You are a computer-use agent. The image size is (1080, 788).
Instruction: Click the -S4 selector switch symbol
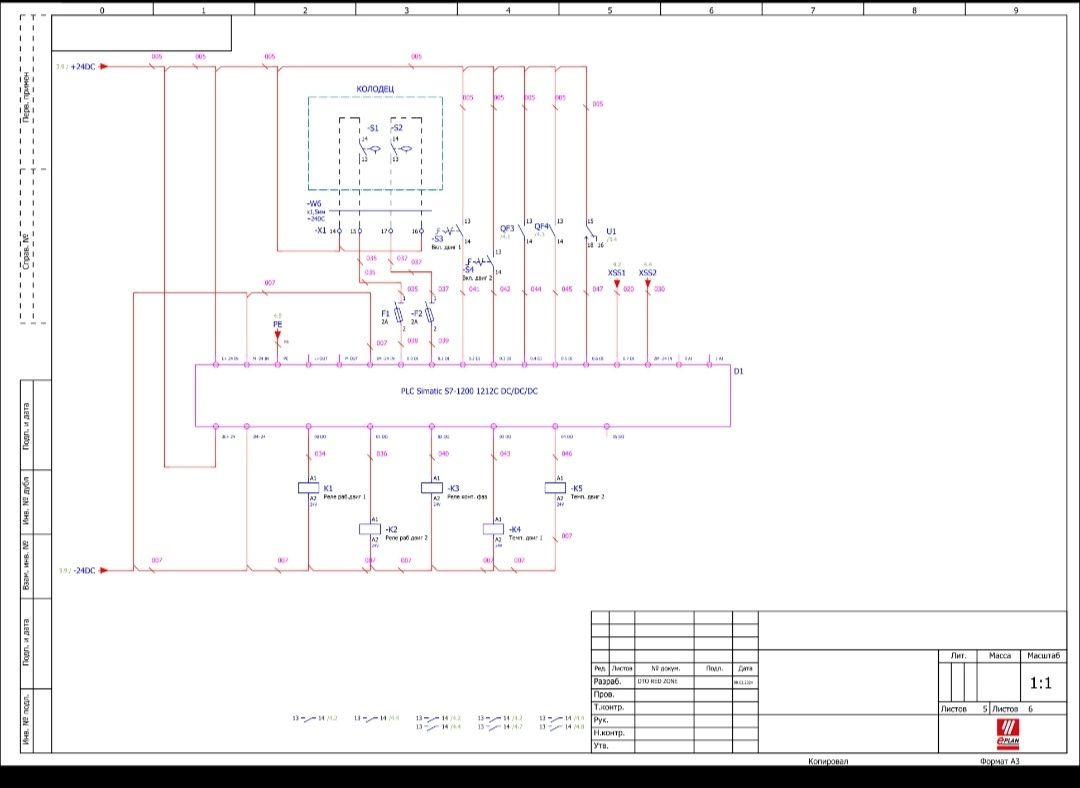click(x=482, y=262)
